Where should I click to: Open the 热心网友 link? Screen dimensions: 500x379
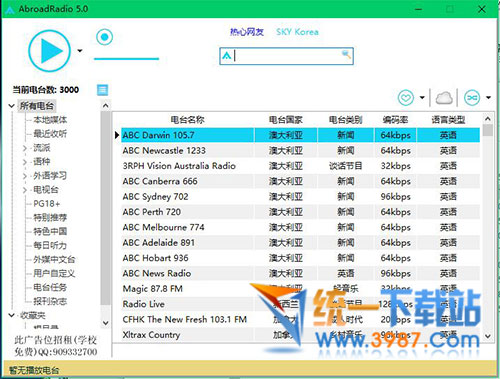tap(247, 32)
